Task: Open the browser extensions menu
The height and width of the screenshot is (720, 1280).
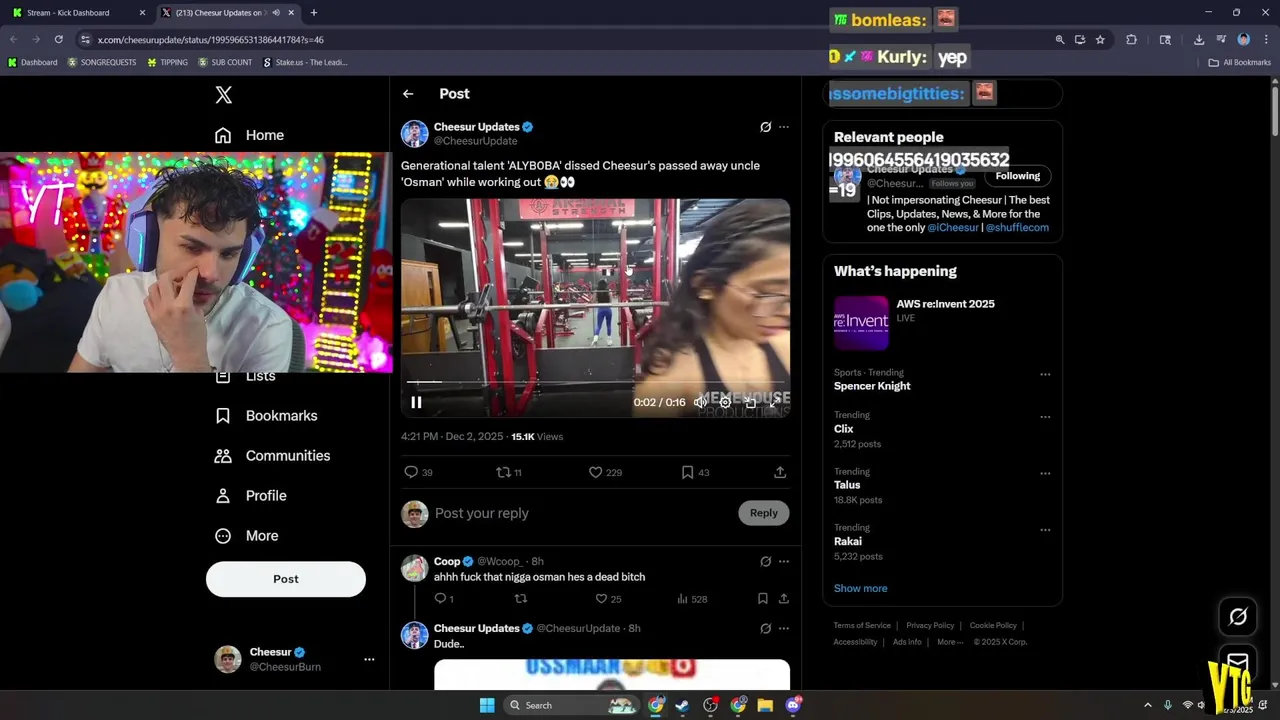Action: [x=1131, y=40]
